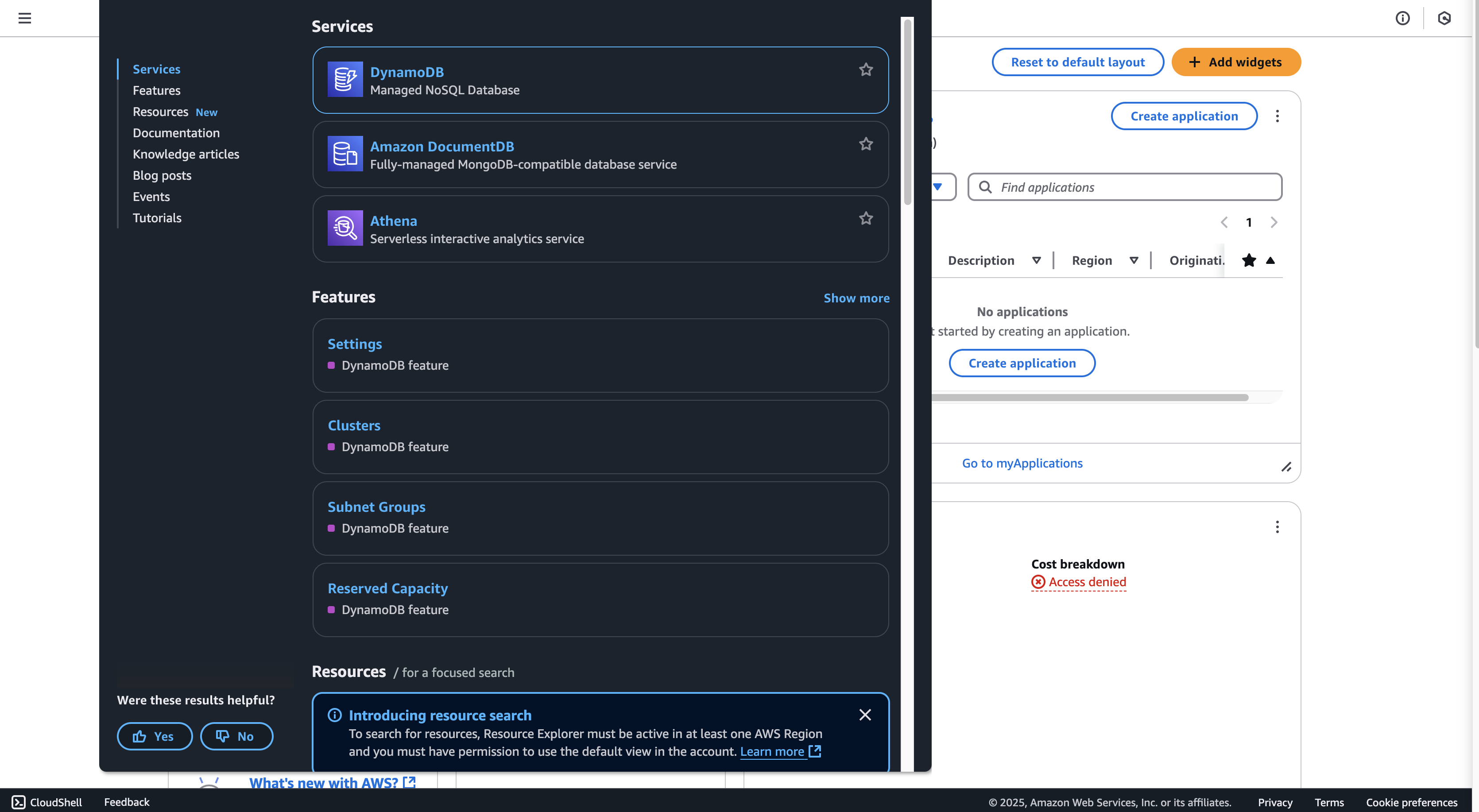Select Knowledge articles filter
This screenshot has width=1479, height=812.
pyautogui.click(x=186, y=155)
